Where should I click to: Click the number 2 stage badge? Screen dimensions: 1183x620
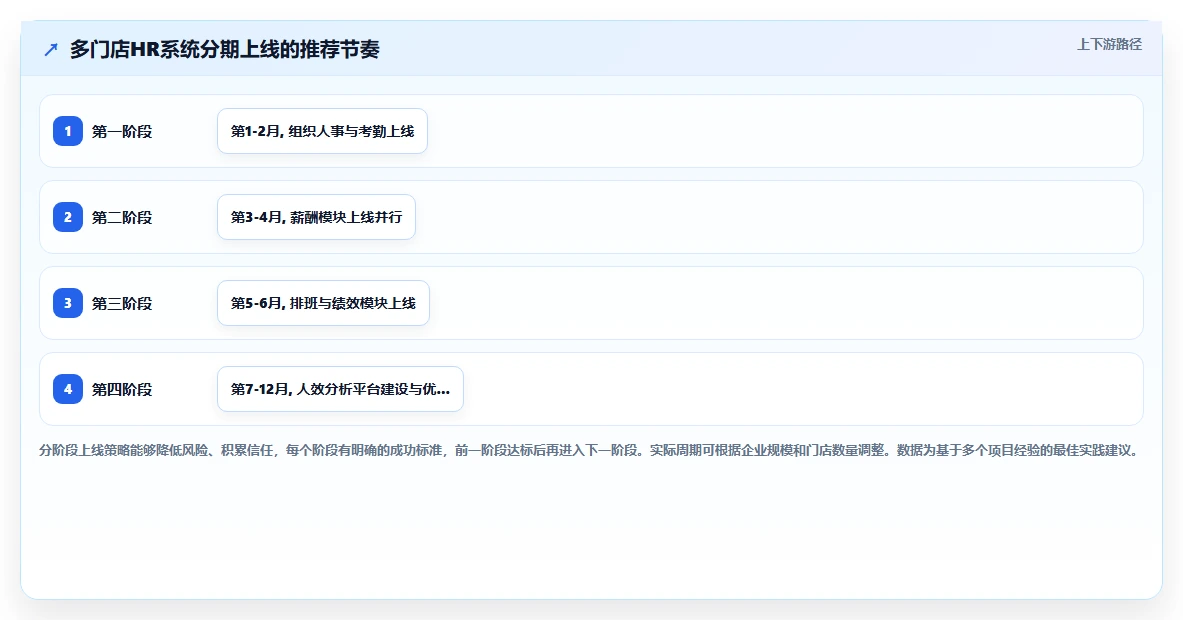pos(68,217)
